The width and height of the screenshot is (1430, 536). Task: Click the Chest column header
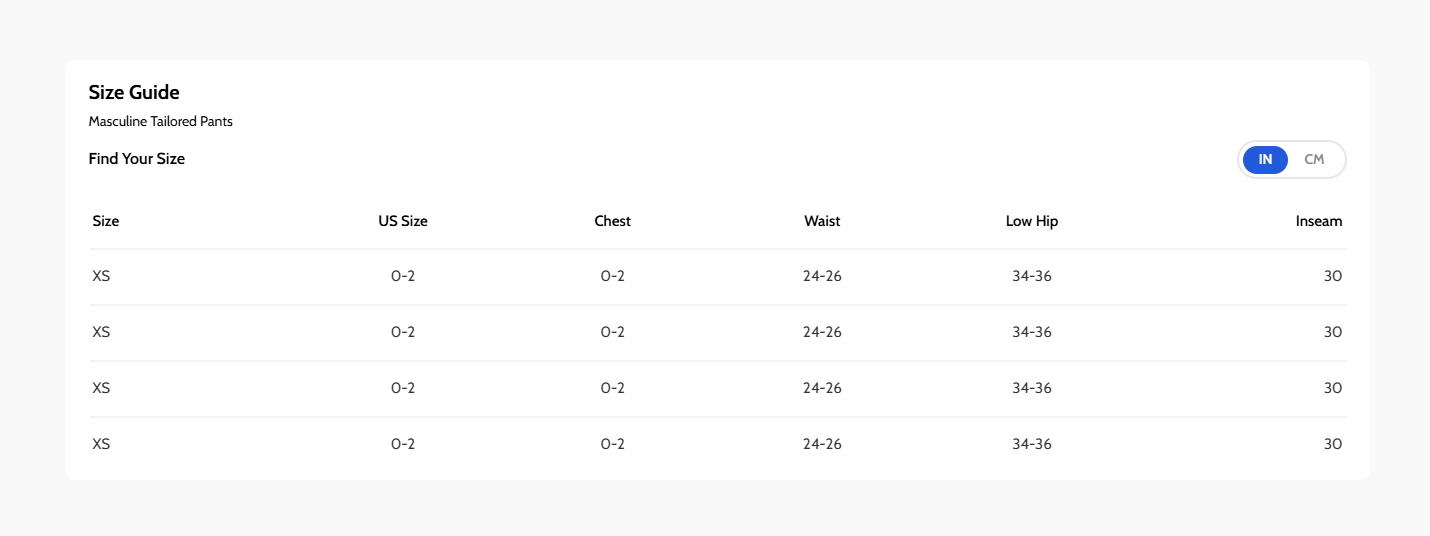tap(613, 221)
